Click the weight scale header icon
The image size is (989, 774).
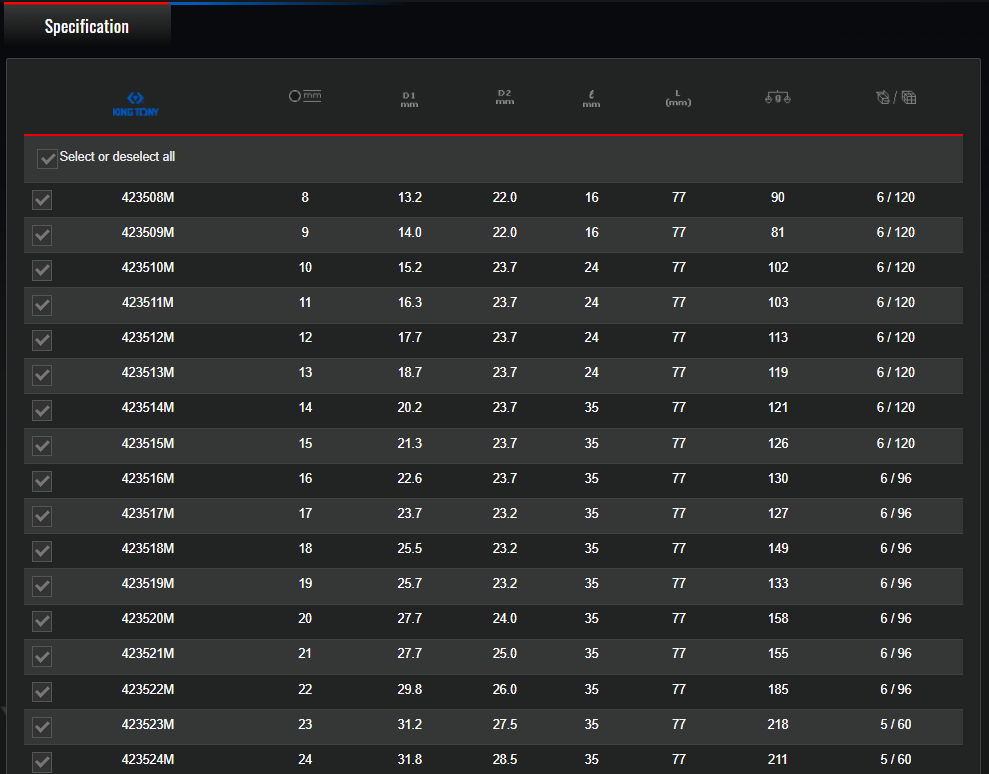(x=778, y=97)
